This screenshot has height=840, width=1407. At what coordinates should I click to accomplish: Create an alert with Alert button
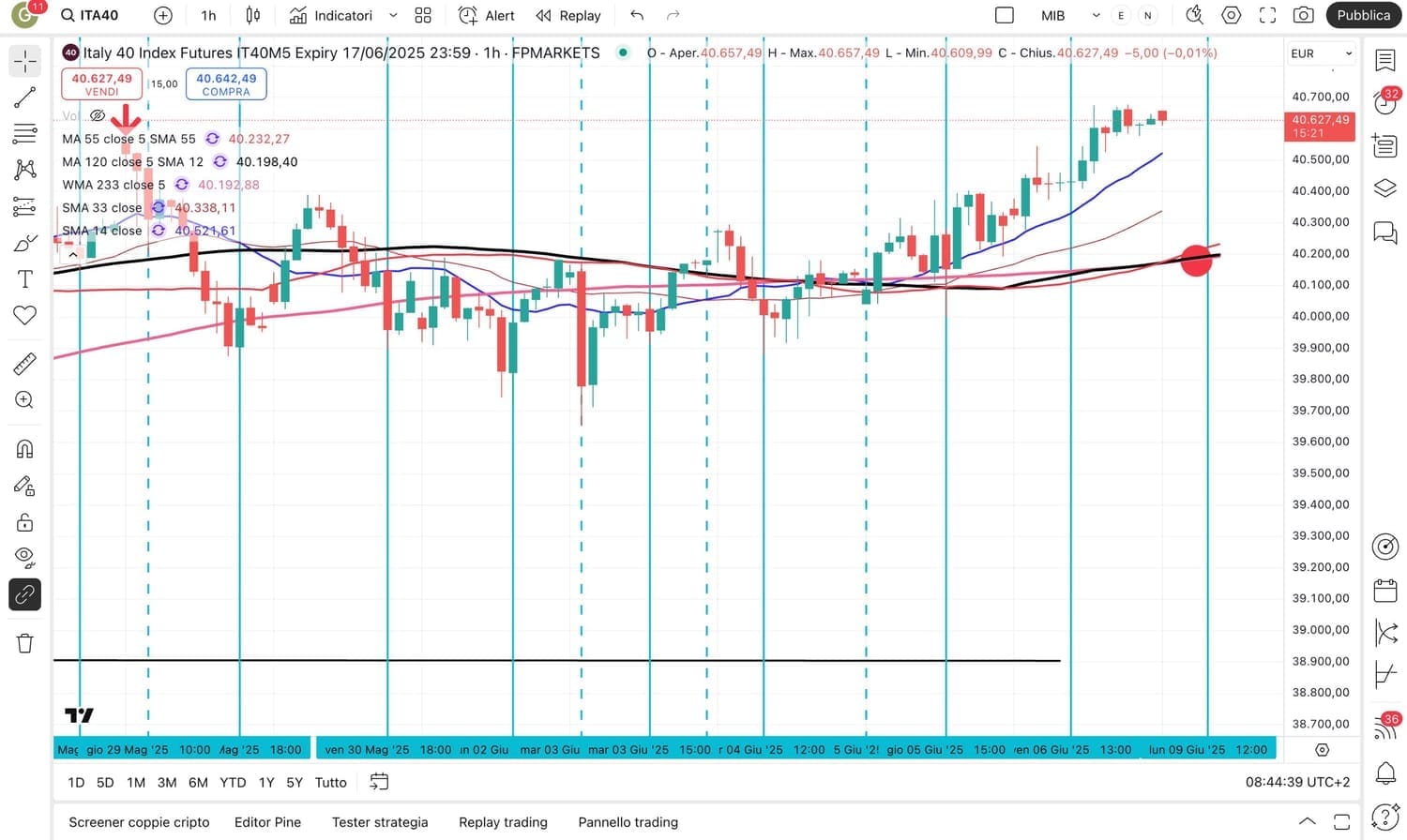486,15
